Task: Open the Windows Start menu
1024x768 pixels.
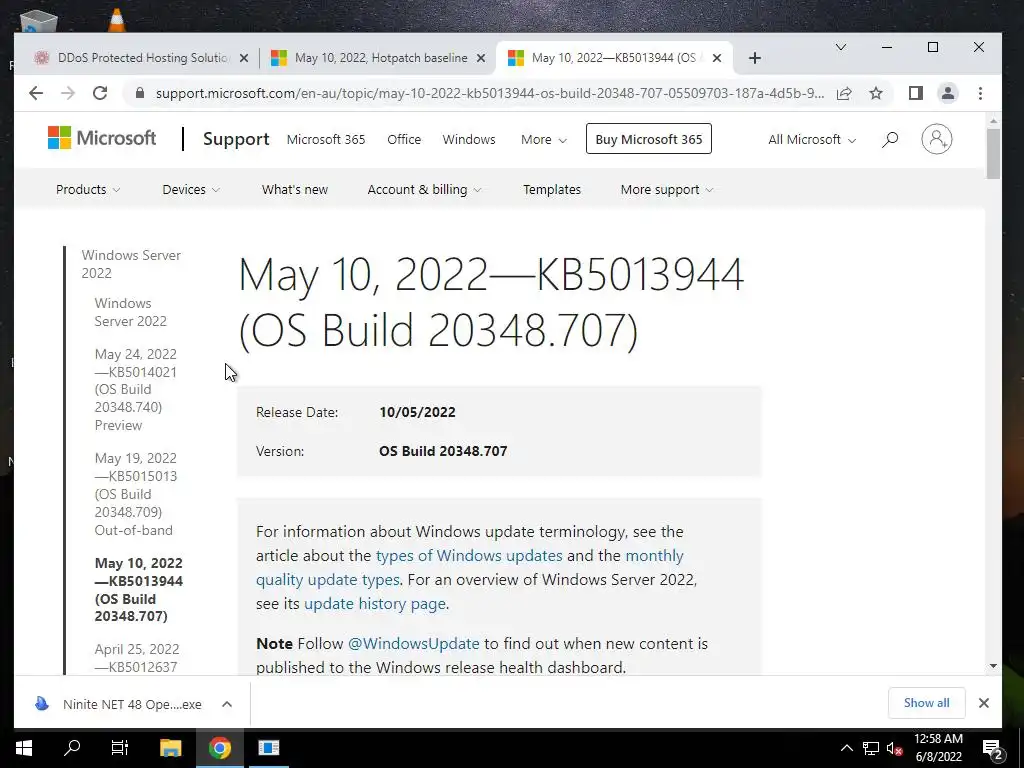Action: coord(24,748)
